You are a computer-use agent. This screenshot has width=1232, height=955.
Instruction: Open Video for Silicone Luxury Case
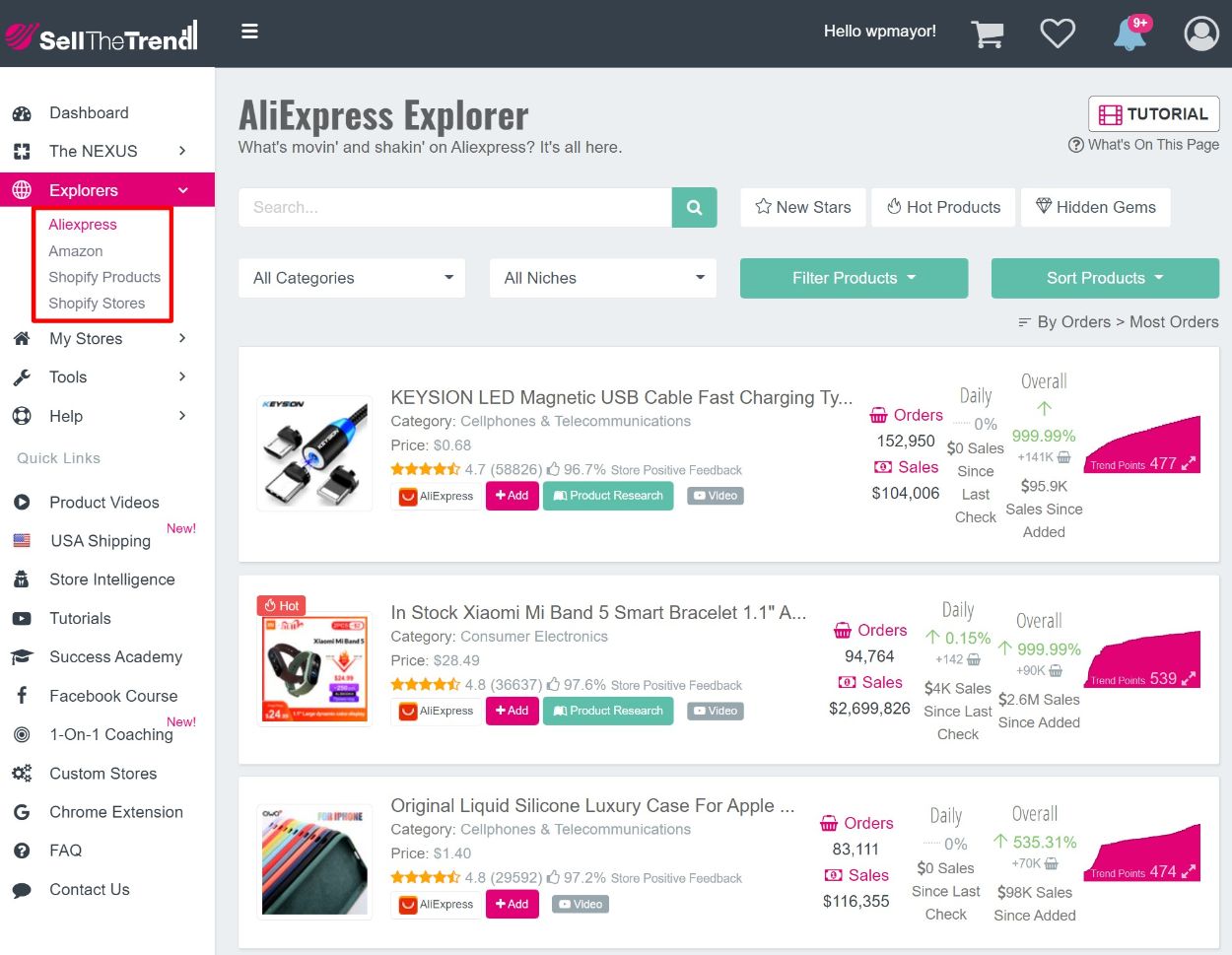581,904
